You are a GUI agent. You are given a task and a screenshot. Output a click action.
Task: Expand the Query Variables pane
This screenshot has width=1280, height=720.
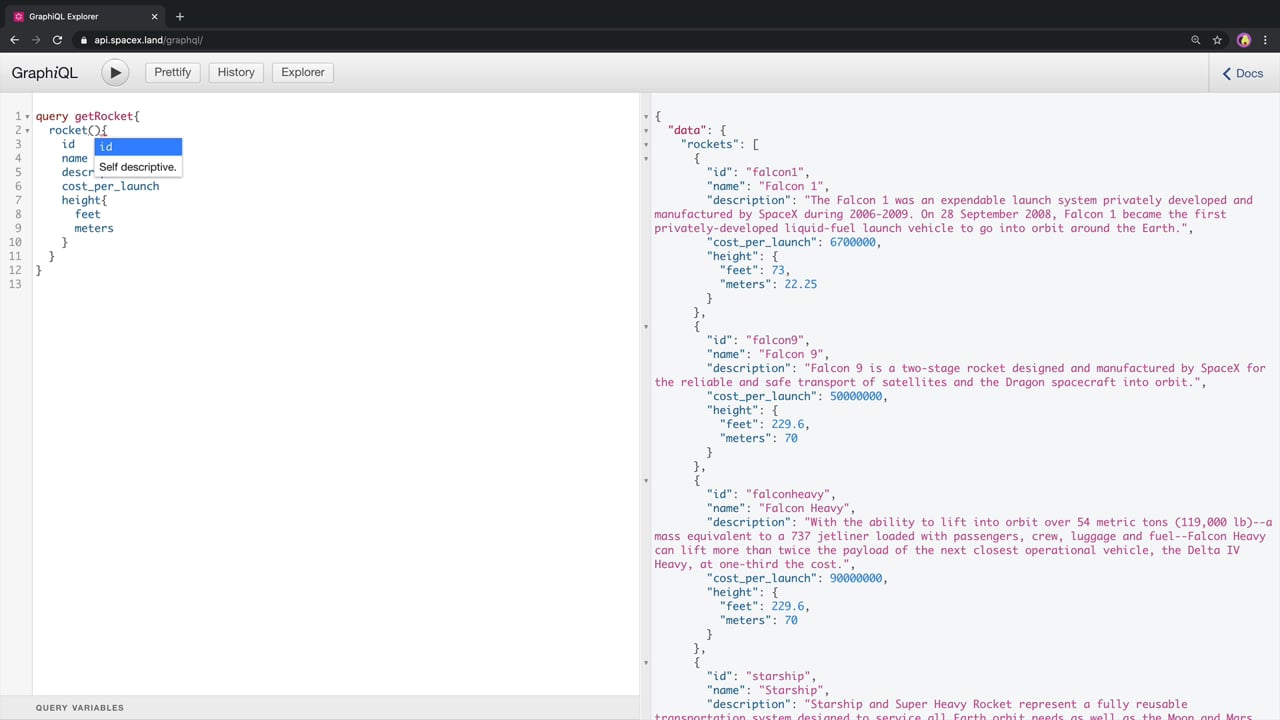tap(80, 707)
